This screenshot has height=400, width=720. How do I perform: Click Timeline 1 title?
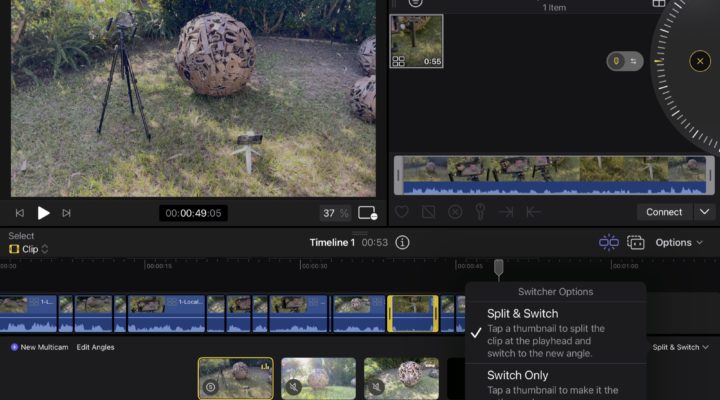point(332,242)
